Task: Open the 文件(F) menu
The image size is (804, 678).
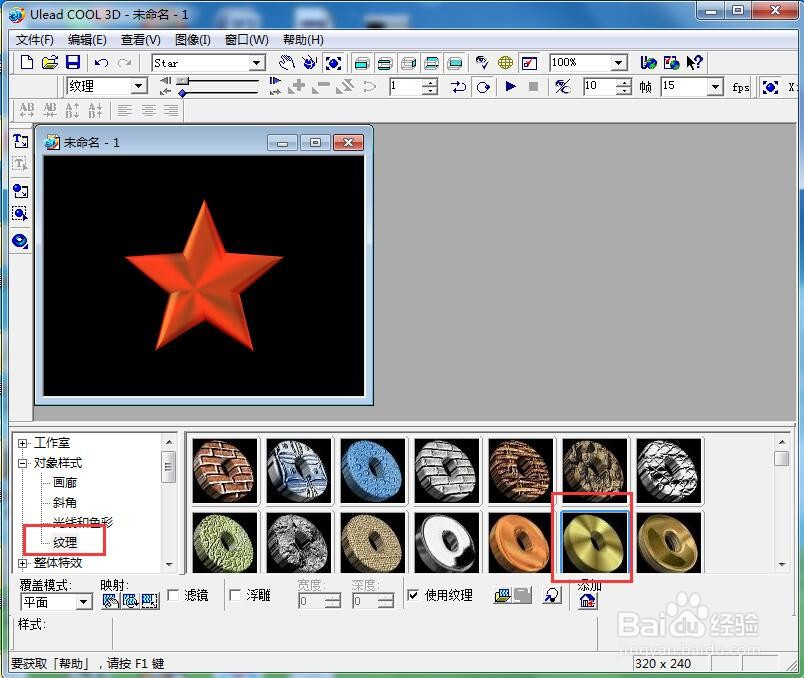Action: (x=34, y=40)
